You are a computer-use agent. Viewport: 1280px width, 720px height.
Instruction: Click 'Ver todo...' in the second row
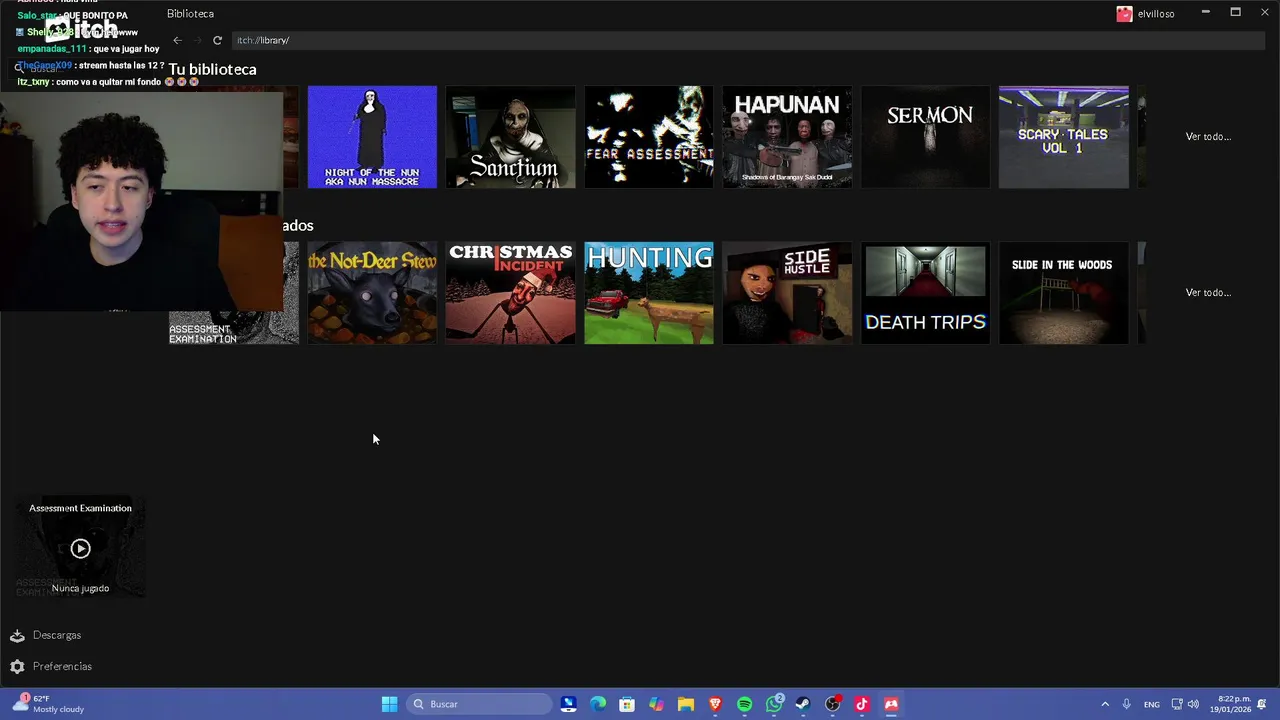pos(1208,293)
